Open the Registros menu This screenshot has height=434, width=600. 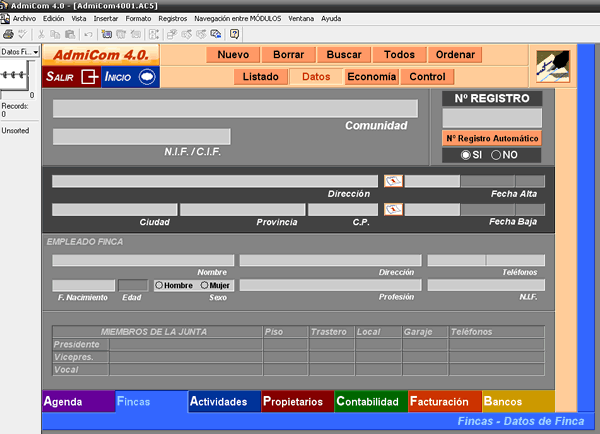(x=173, y=18)
